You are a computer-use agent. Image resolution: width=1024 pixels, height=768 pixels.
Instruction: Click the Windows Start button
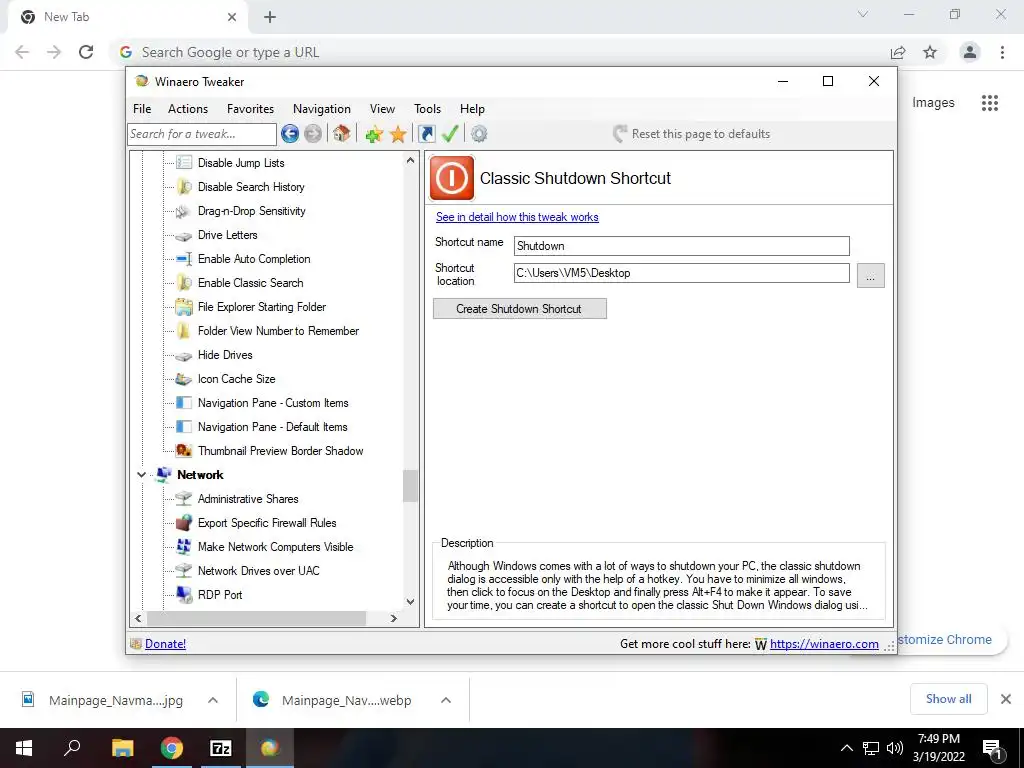pos(24,748)
